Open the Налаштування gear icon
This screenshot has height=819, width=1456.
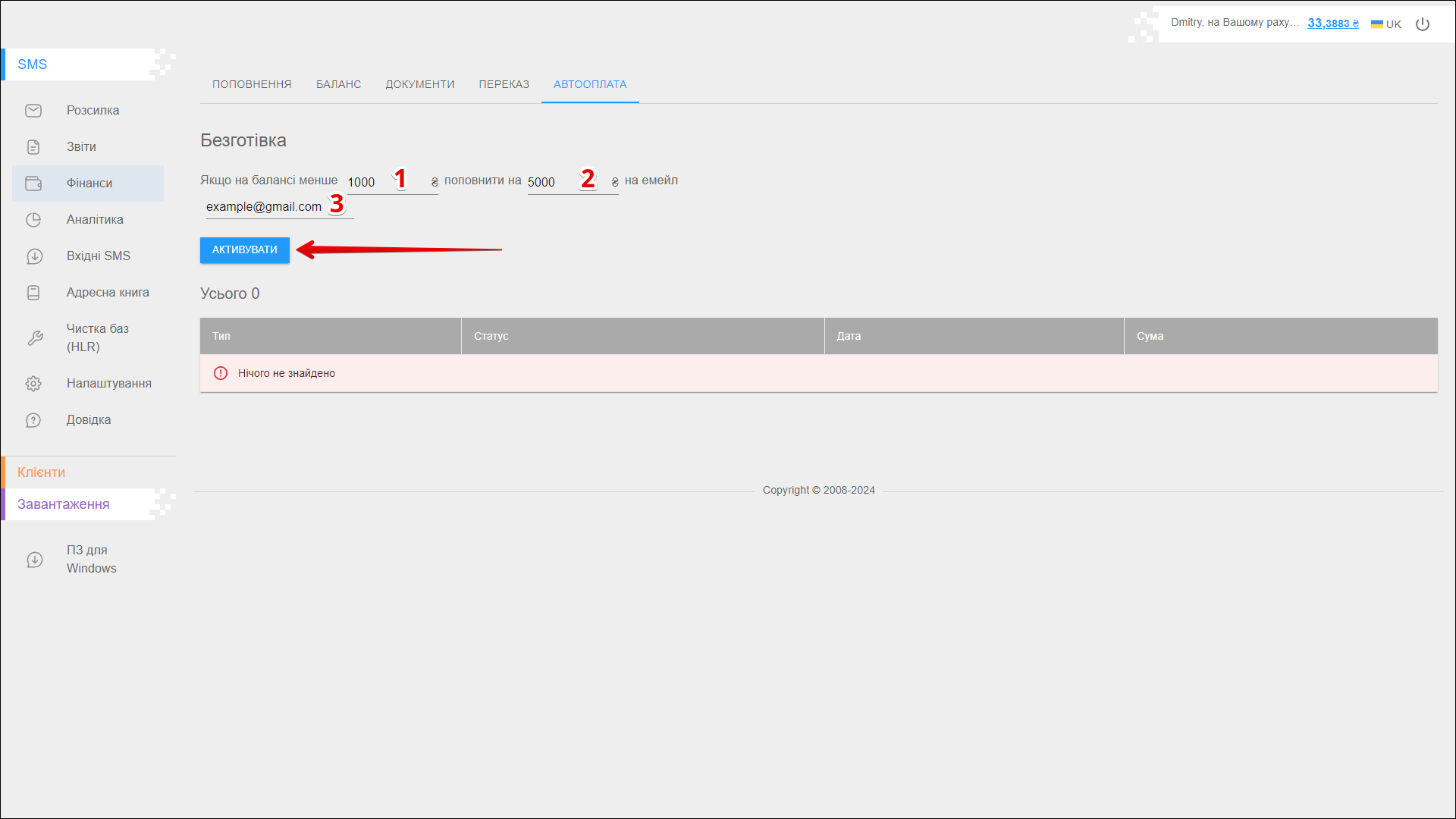click(x=33, y=384)
